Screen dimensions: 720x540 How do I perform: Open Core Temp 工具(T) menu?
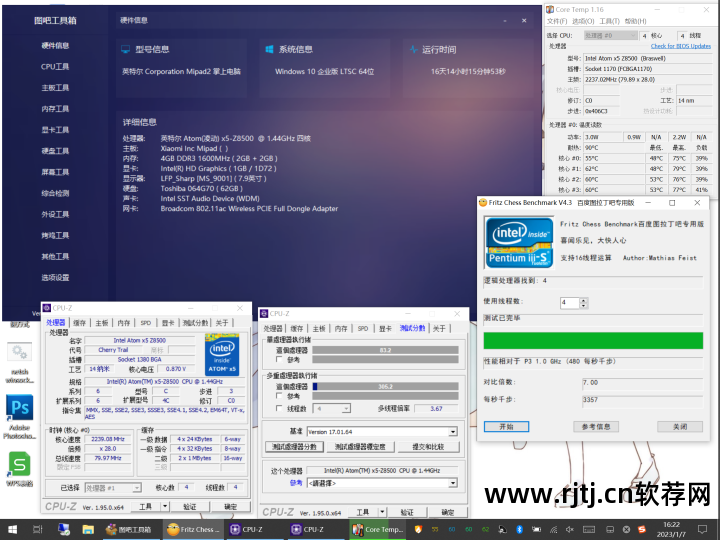pos(609,21)
